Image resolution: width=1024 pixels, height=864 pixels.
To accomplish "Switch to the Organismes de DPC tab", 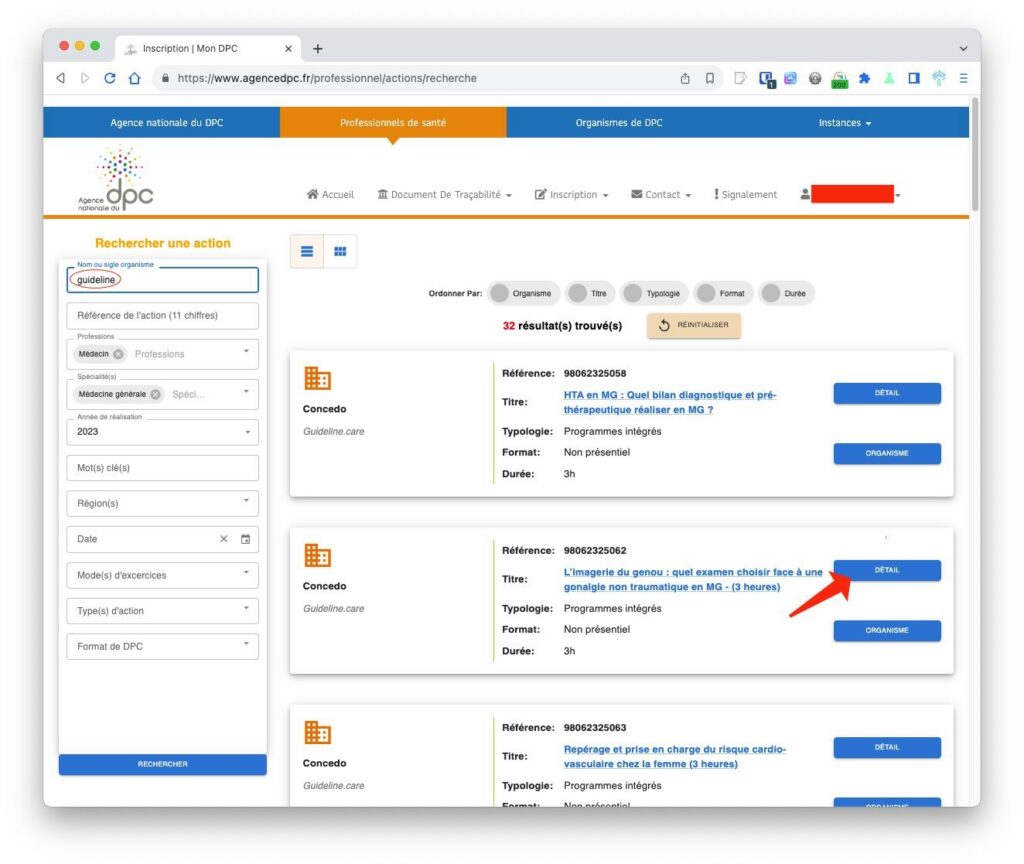I will point(621,121).
